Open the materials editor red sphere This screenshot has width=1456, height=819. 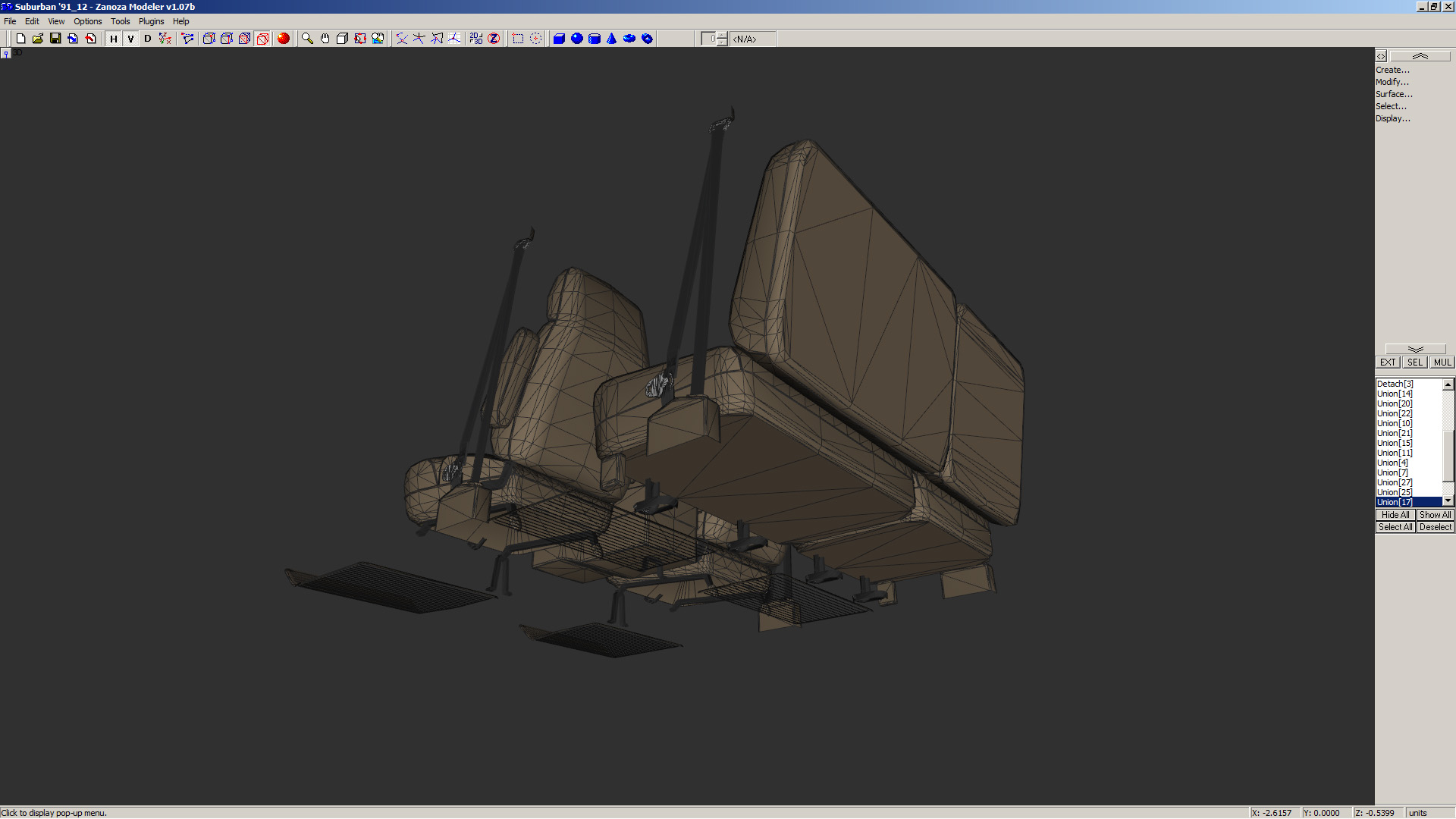(284, 39)
